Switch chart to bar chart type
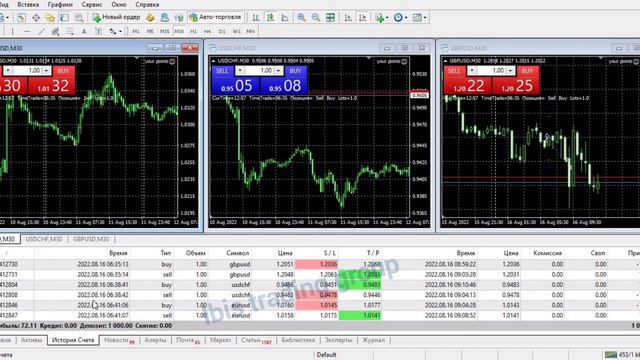Screen dimensions: 640x360 pos(256,17)
